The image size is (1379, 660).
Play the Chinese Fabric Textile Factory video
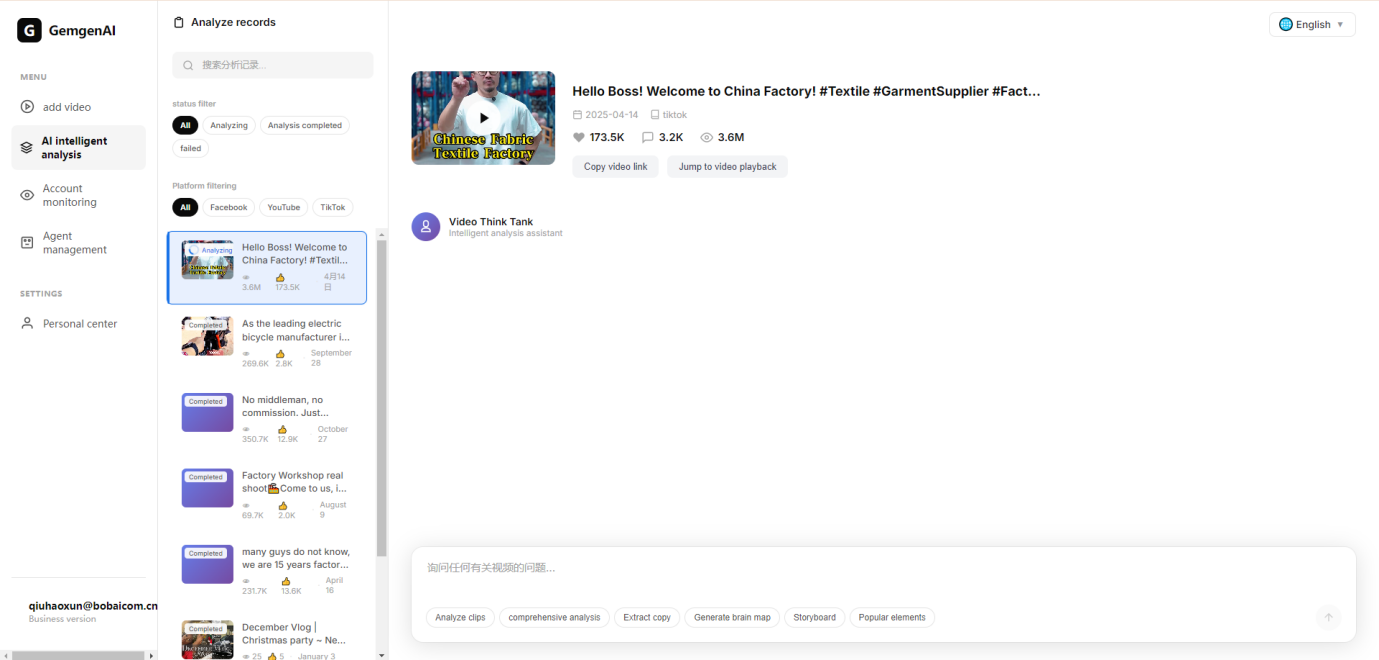483,118
